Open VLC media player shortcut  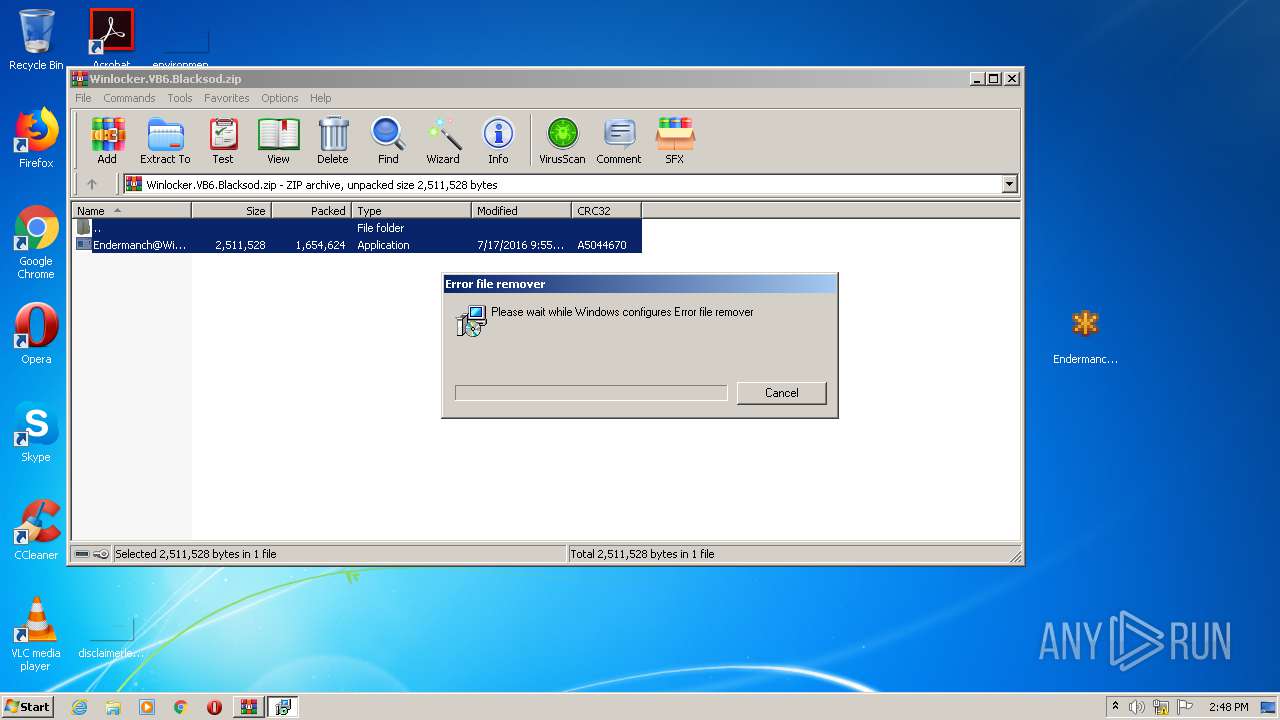[36, 634]
